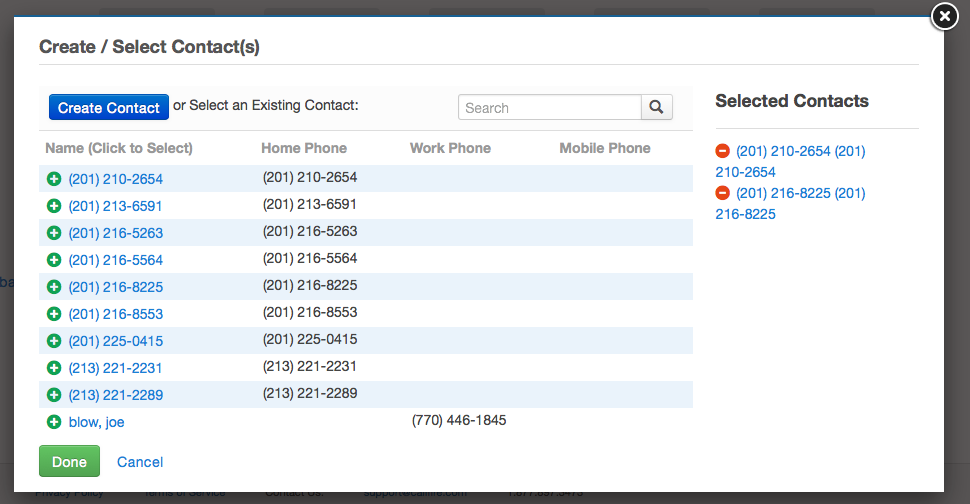The height and width of the screenshot is (504, 970).
Task: Select contact name link (213) 221-2289
Action: coord(116,395)
